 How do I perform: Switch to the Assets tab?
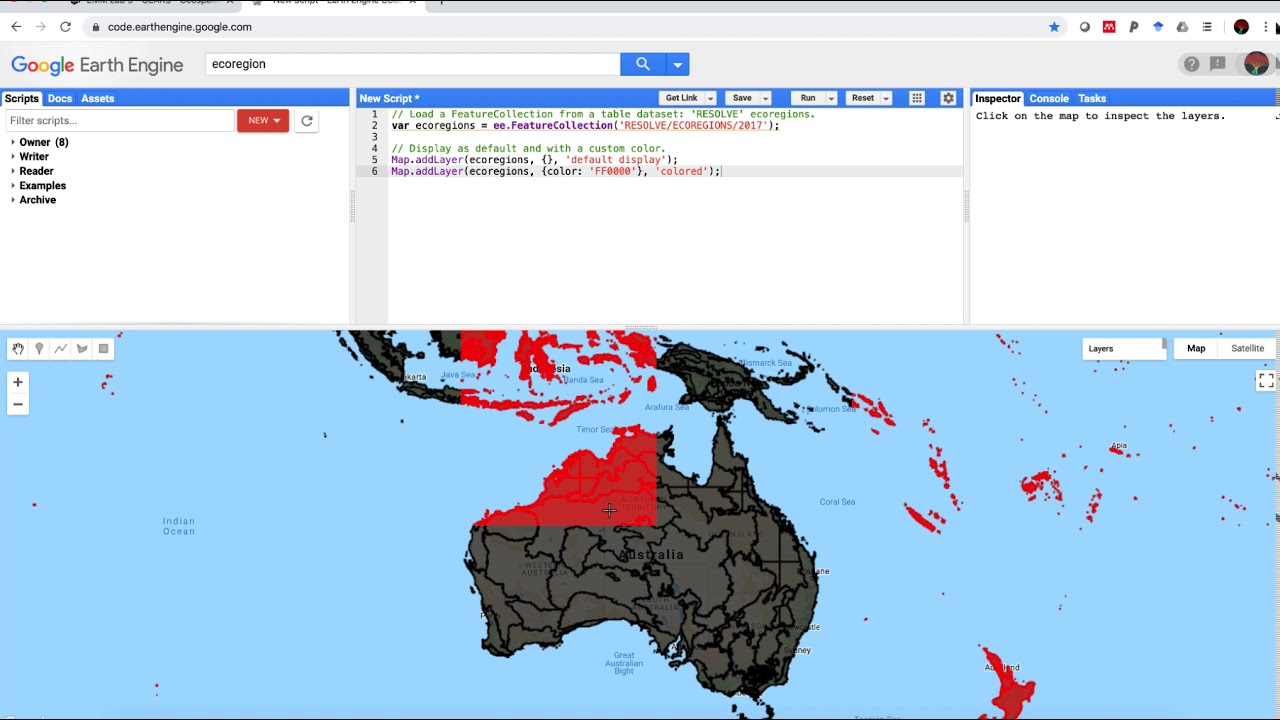[98, 98]
